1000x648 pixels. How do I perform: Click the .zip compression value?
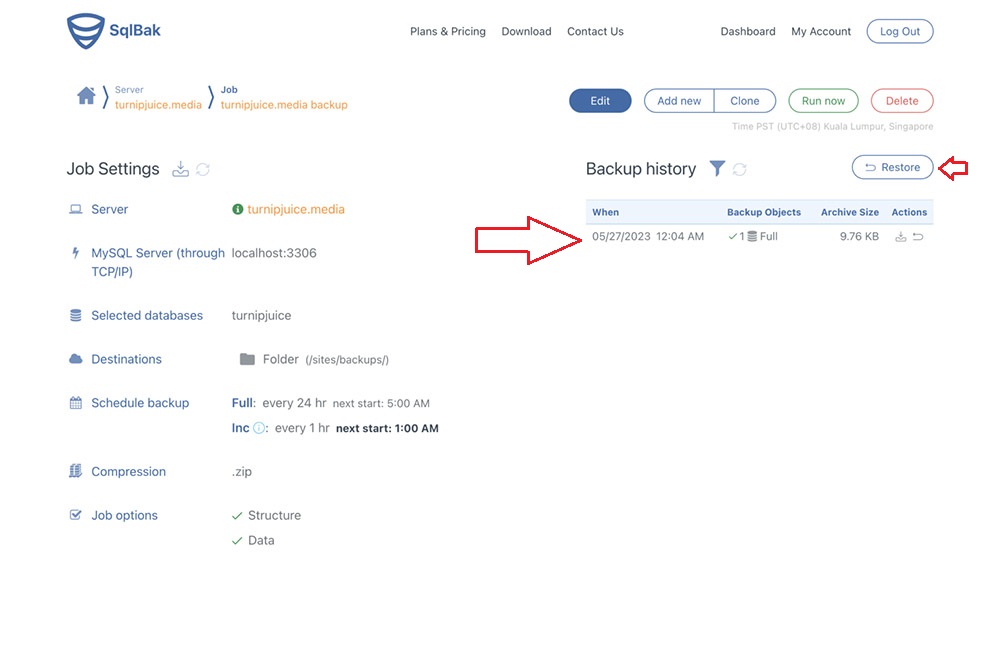tap(242, 471)
